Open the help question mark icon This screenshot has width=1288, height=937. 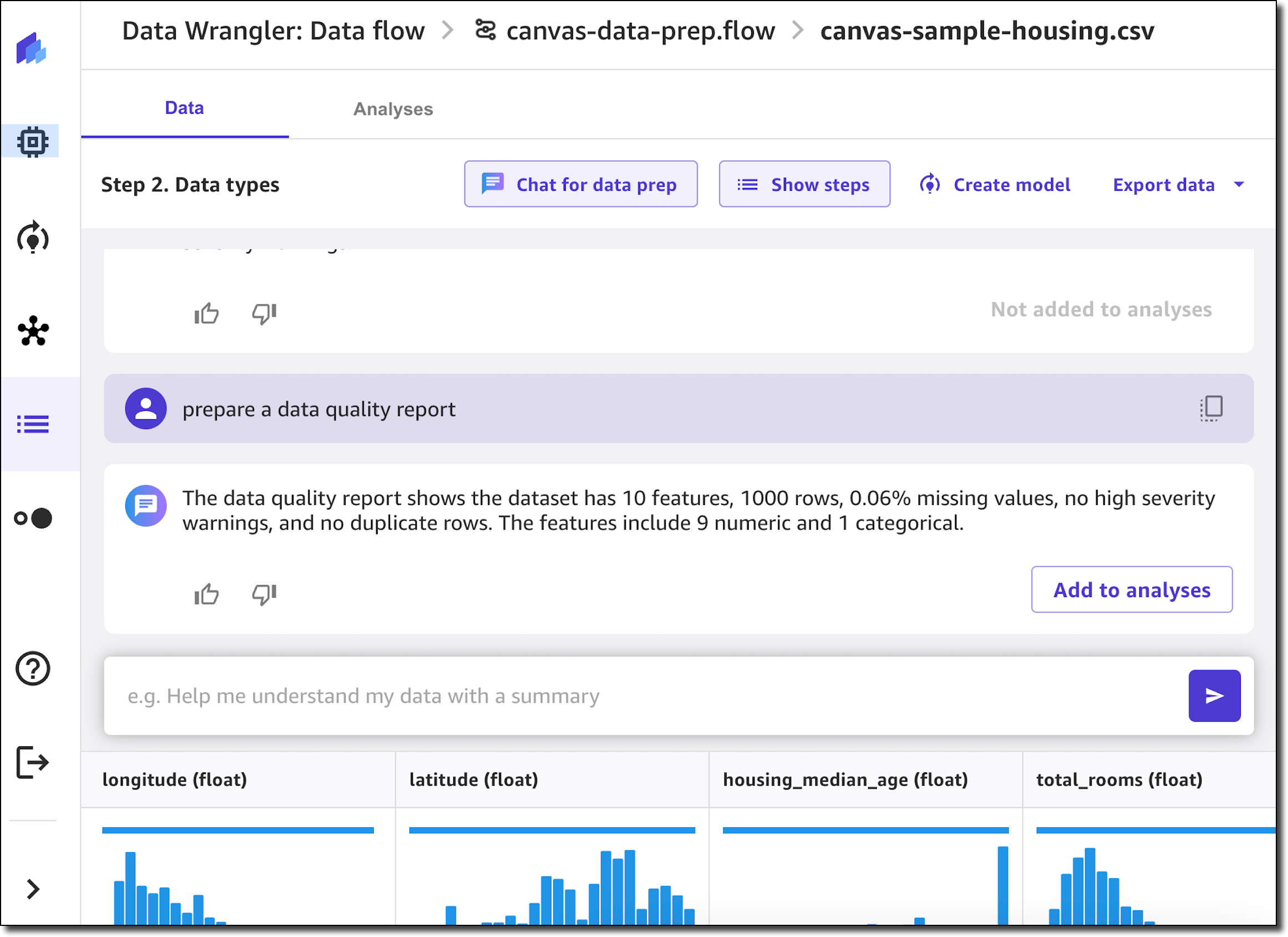pyautogui.click(x=33, y=669)
